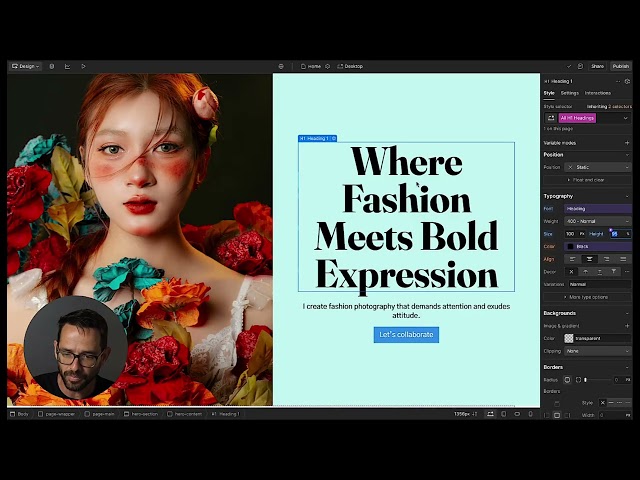This screenshot has height=480, width=640.
Task: Add background image with plus icon
Action: (627, 325)
